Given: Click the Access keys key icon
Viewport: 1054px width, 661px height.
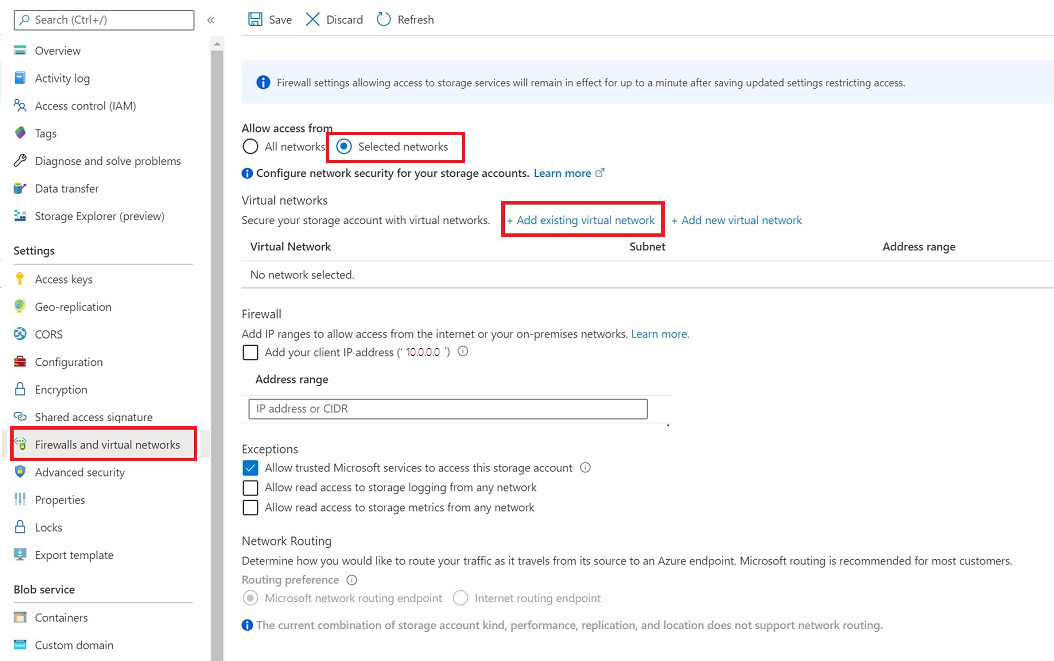Looking at the screenshot, I should coord(20,279).
